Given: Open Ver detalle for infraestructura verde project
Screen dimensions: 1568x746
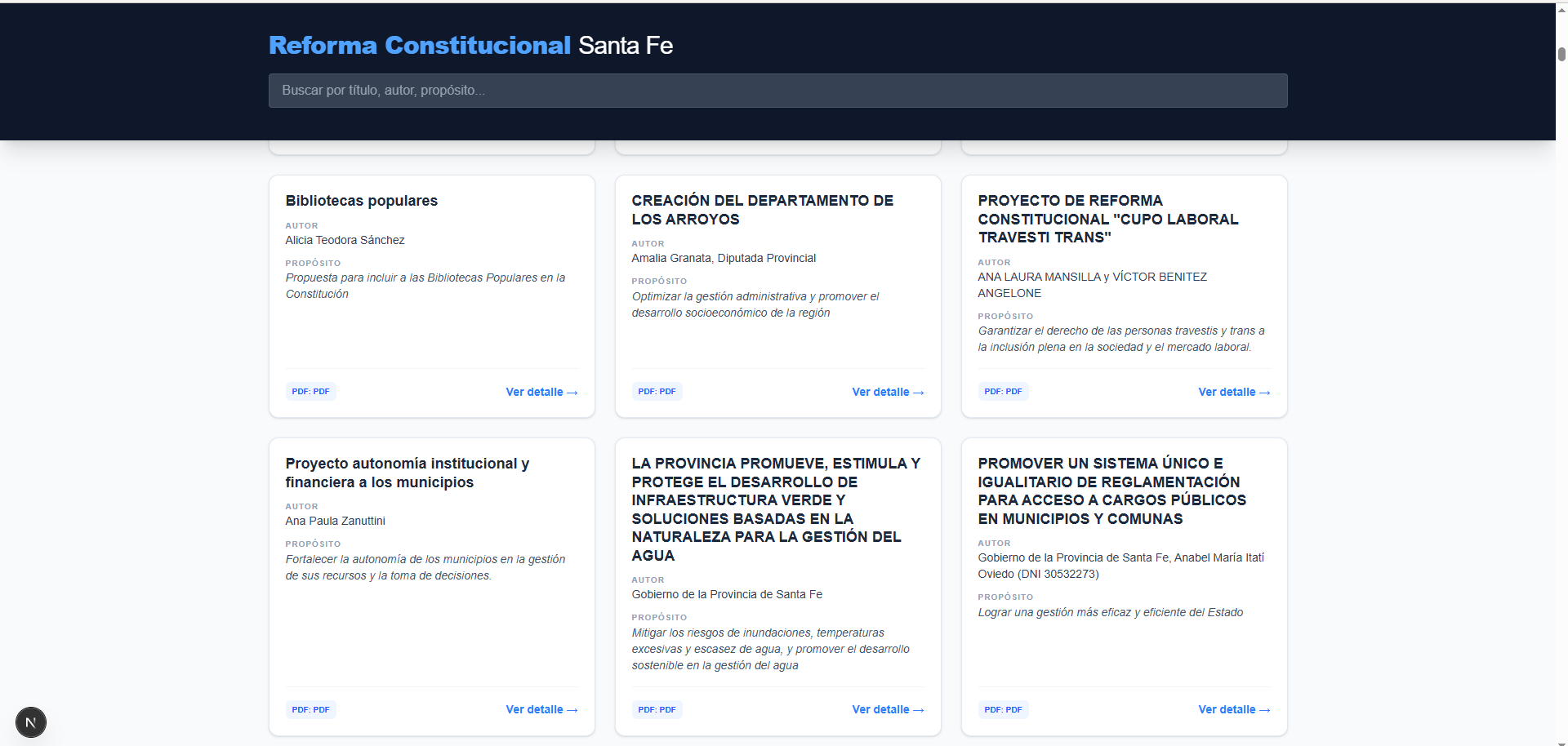Looking at the screenshot, I should pyautogui.click(x=888, y=709).
